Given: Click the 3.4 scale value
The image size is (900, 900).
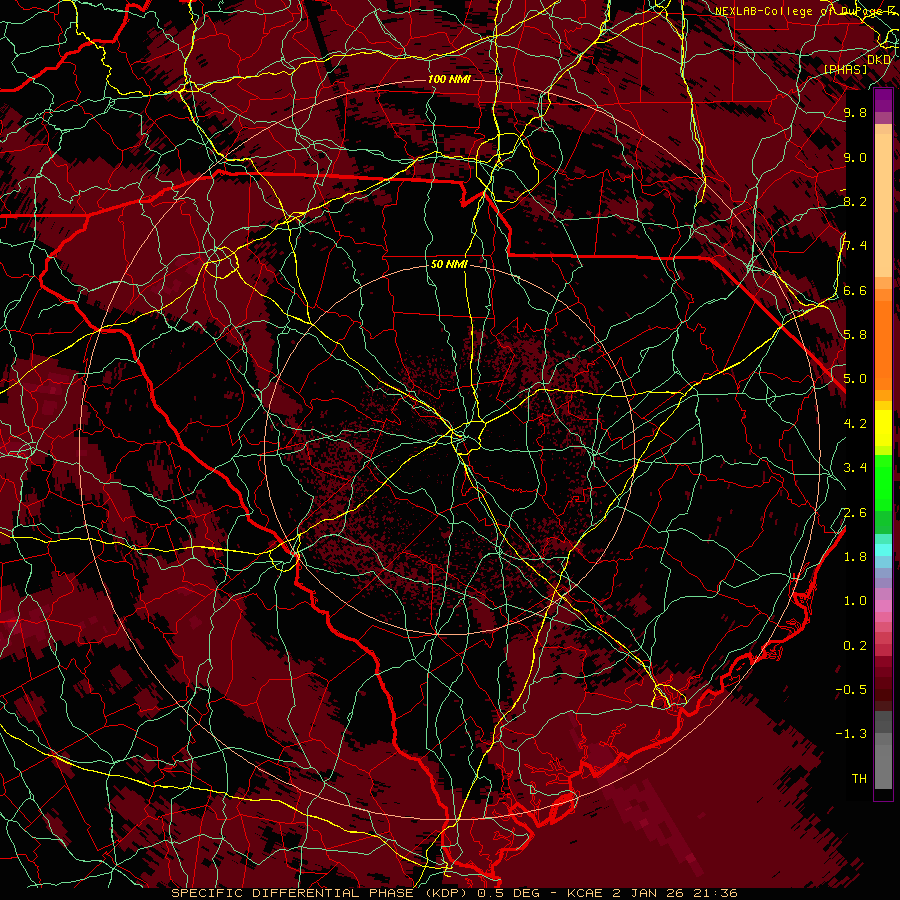Looking at the screenshot, I should point(855,468).
